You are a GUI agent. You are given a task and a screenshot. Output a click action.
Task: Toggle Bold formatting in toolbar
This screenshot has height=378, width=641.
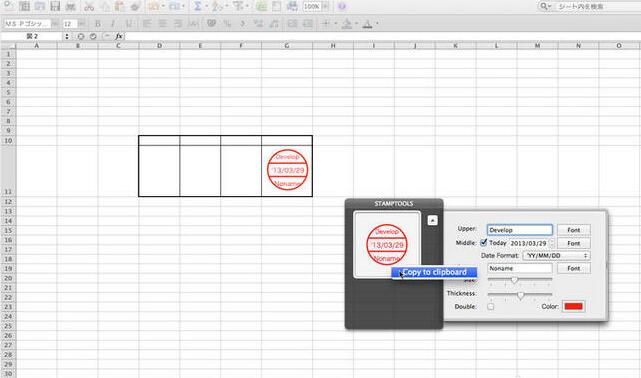click(x=98, y=24)
